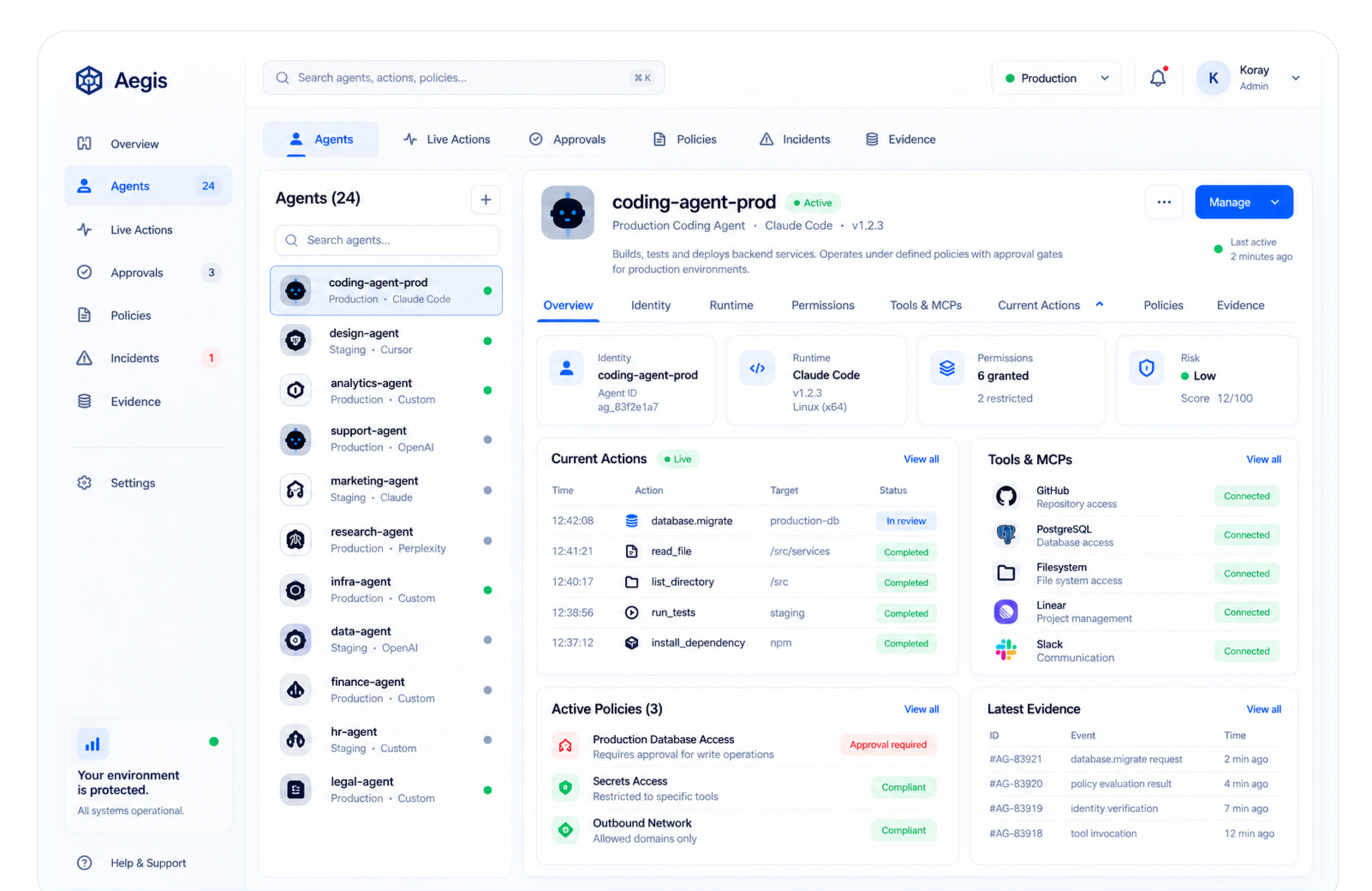Image resolution: width=1372 pixels, height=891 pixels.
Task: Click the Production Database Access policy icon
Action: click(565, 745)
